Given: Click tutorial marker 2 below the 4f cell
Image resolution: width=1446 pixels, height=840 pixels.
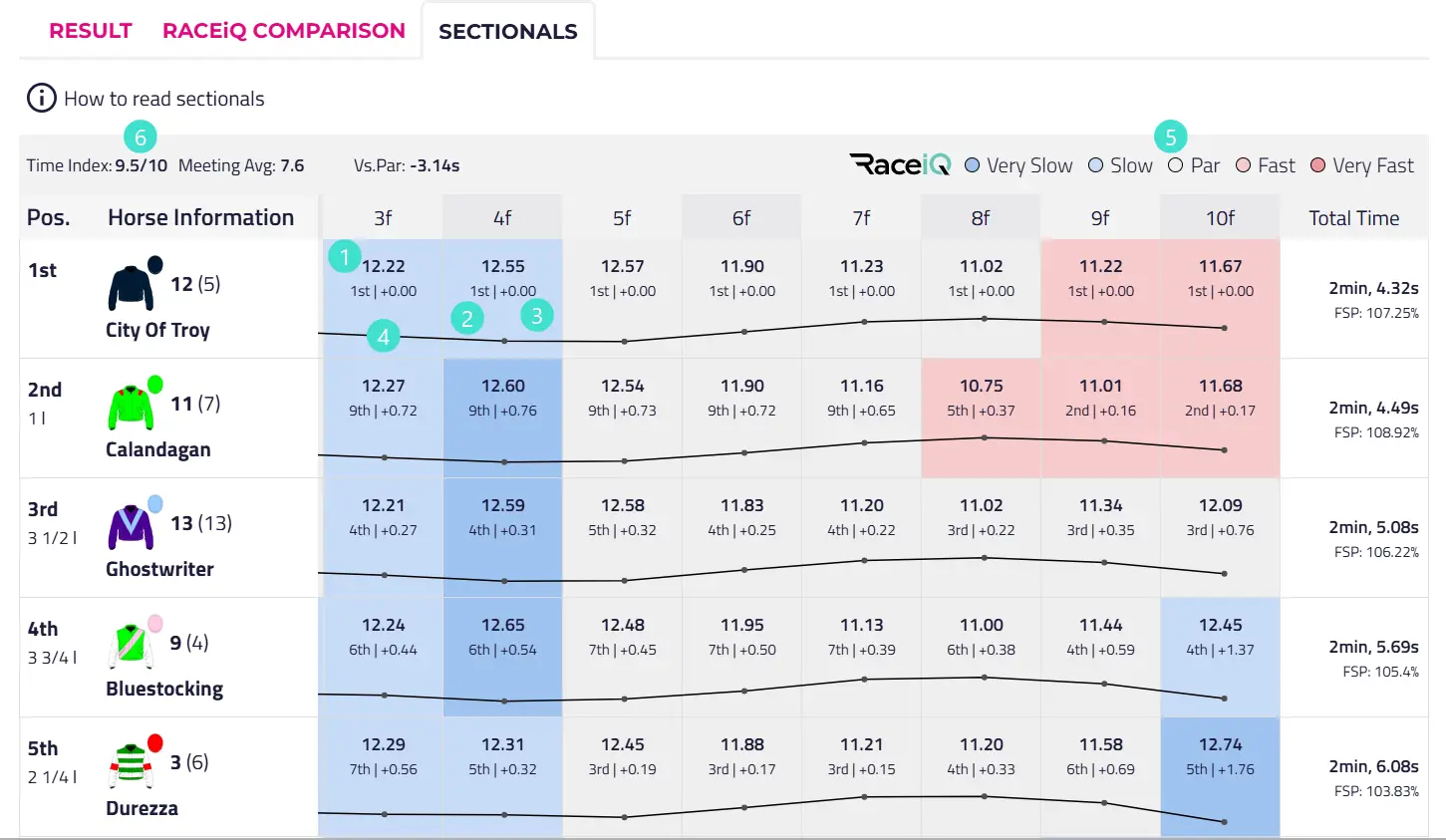Looking at the screenshot, I should pyautogui.click(x=466, y=319).
